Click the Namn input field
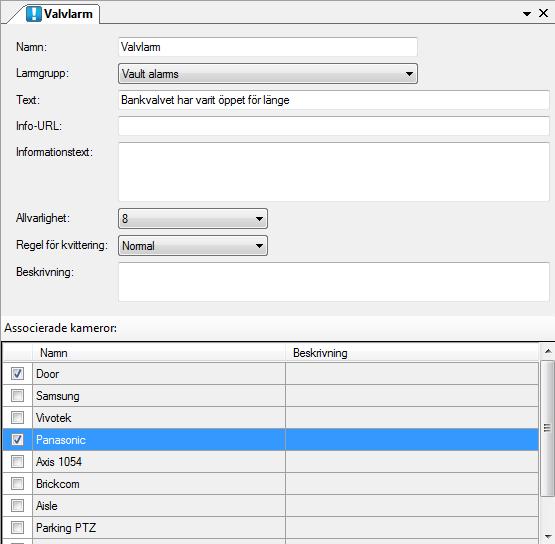The image size is (555, 544). tap(268, 47)
